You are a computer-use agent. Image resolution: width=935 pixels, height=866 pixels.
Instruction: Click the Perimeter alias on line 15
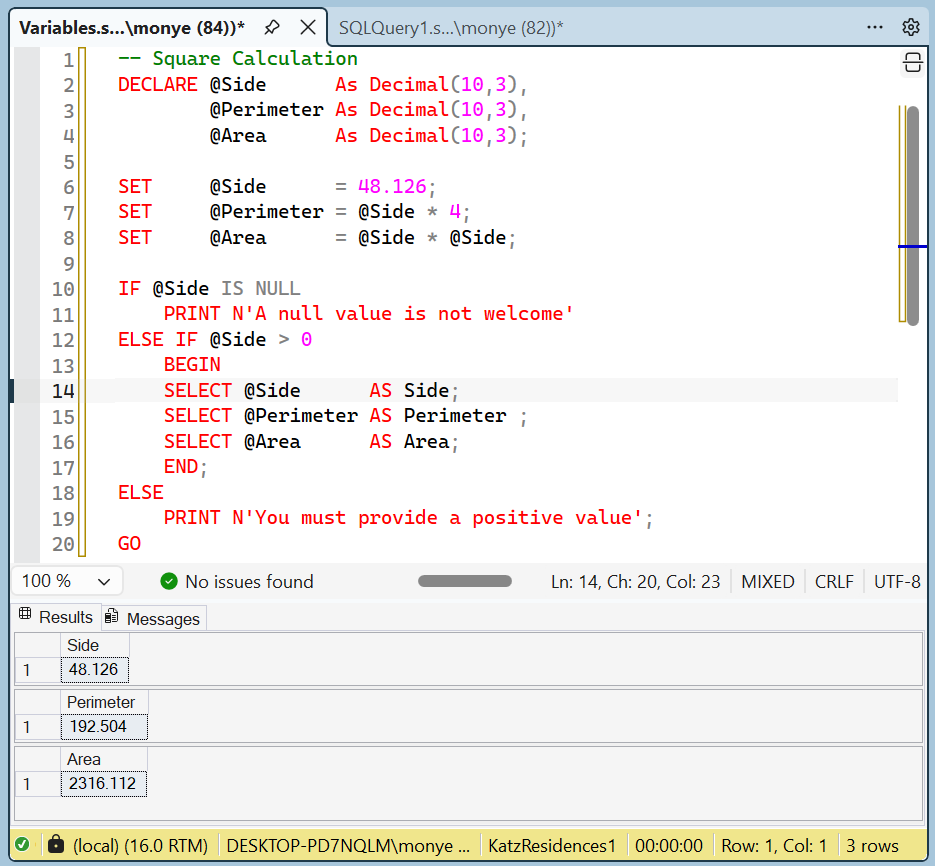455,416
